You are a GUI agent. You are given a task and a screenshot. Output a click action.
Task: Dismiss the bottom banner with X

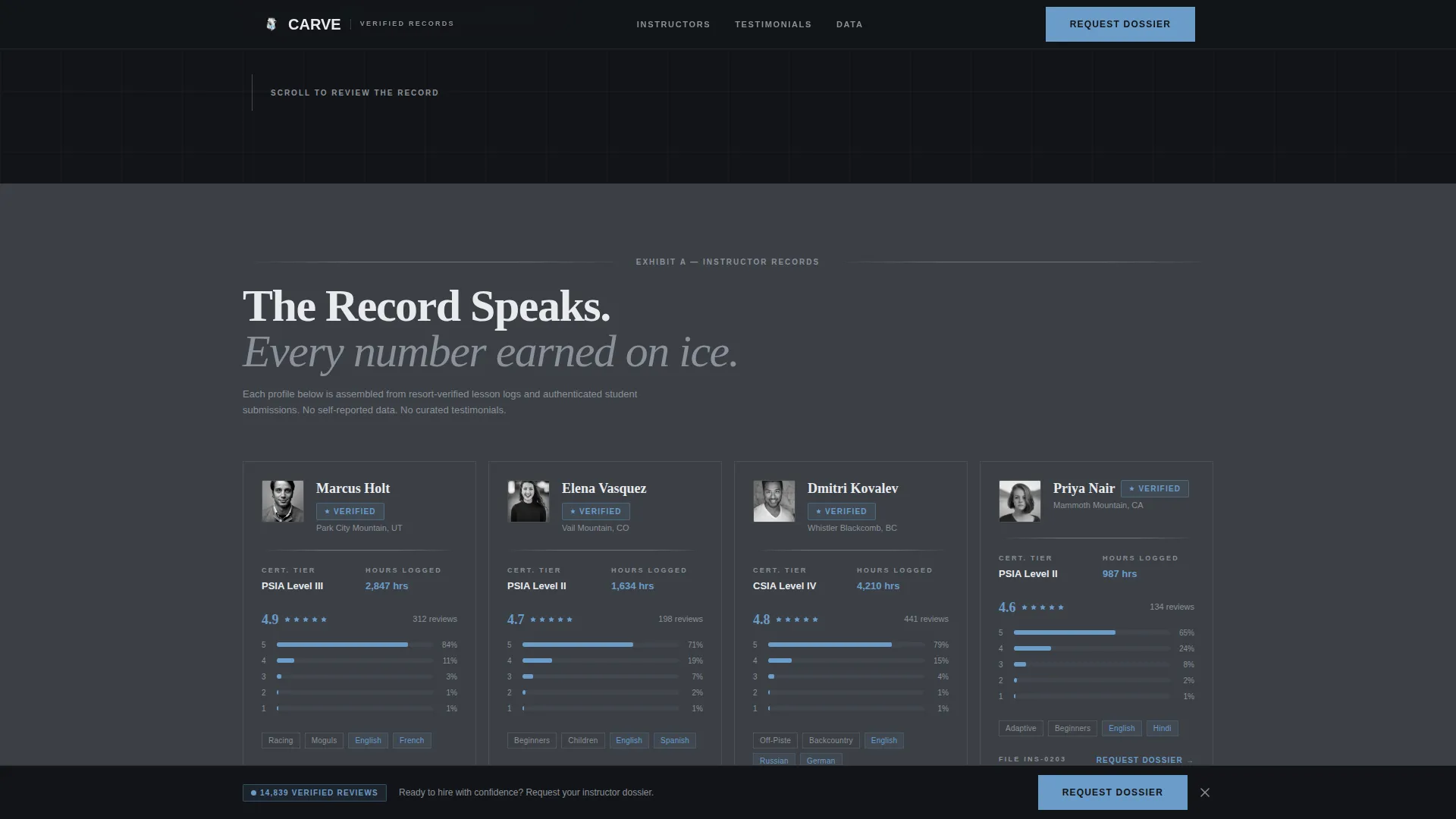pyautogui.click(x=1205, y=792)
